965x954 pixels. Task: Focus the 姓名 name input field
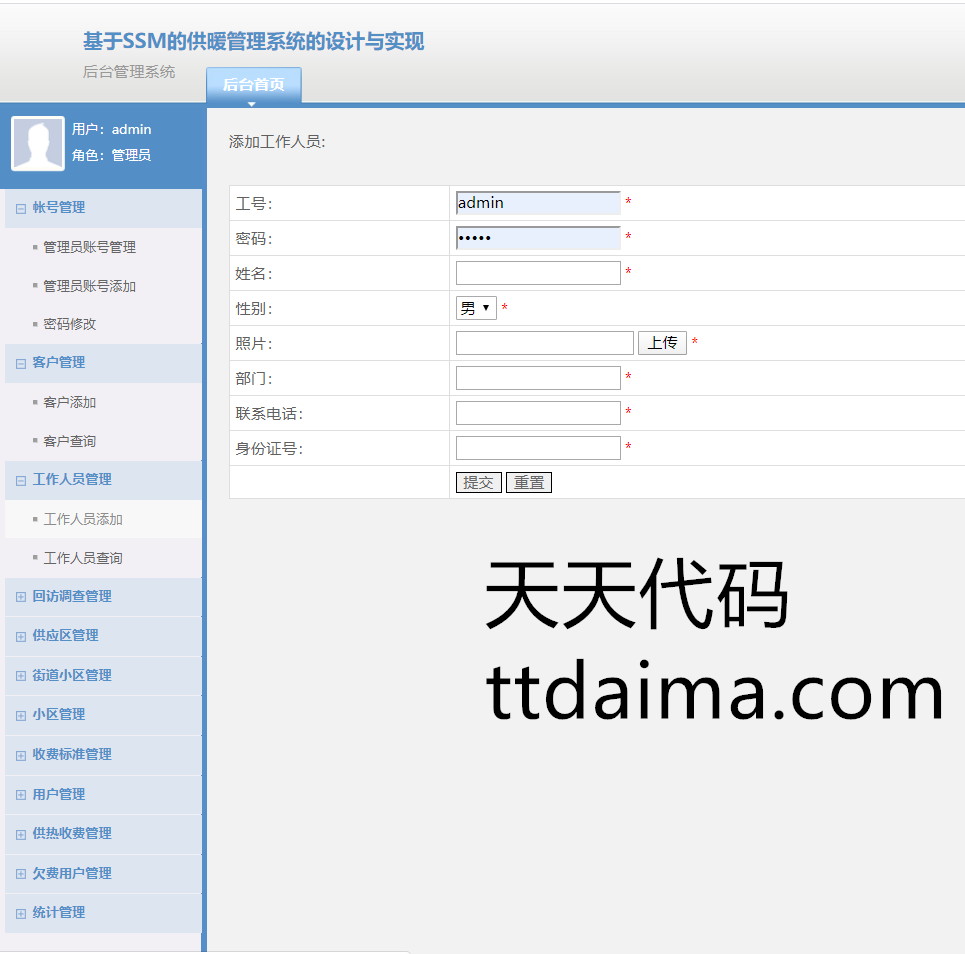(538, 273)
